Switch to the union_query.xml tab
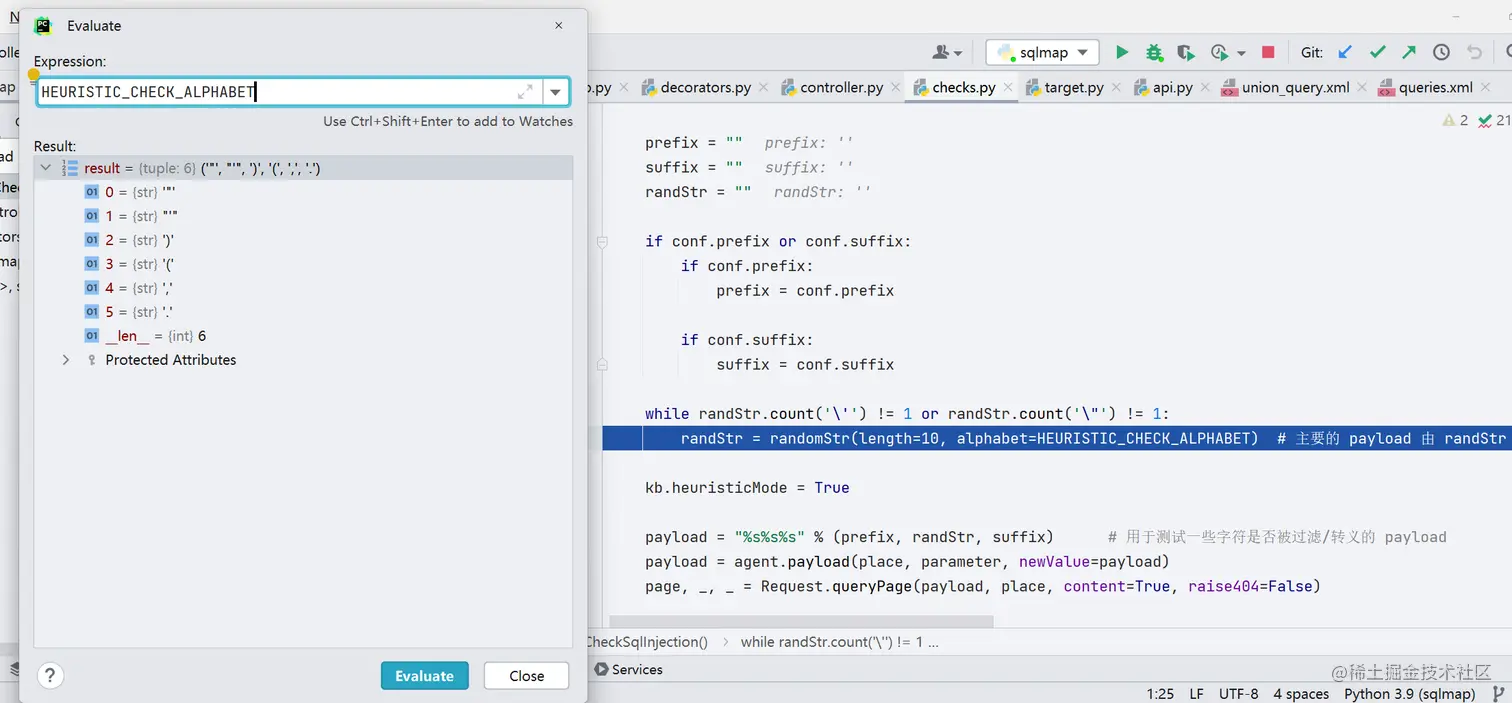Image resolution: width=1512 pixels, height=703 pixels. pos(1294,88)
